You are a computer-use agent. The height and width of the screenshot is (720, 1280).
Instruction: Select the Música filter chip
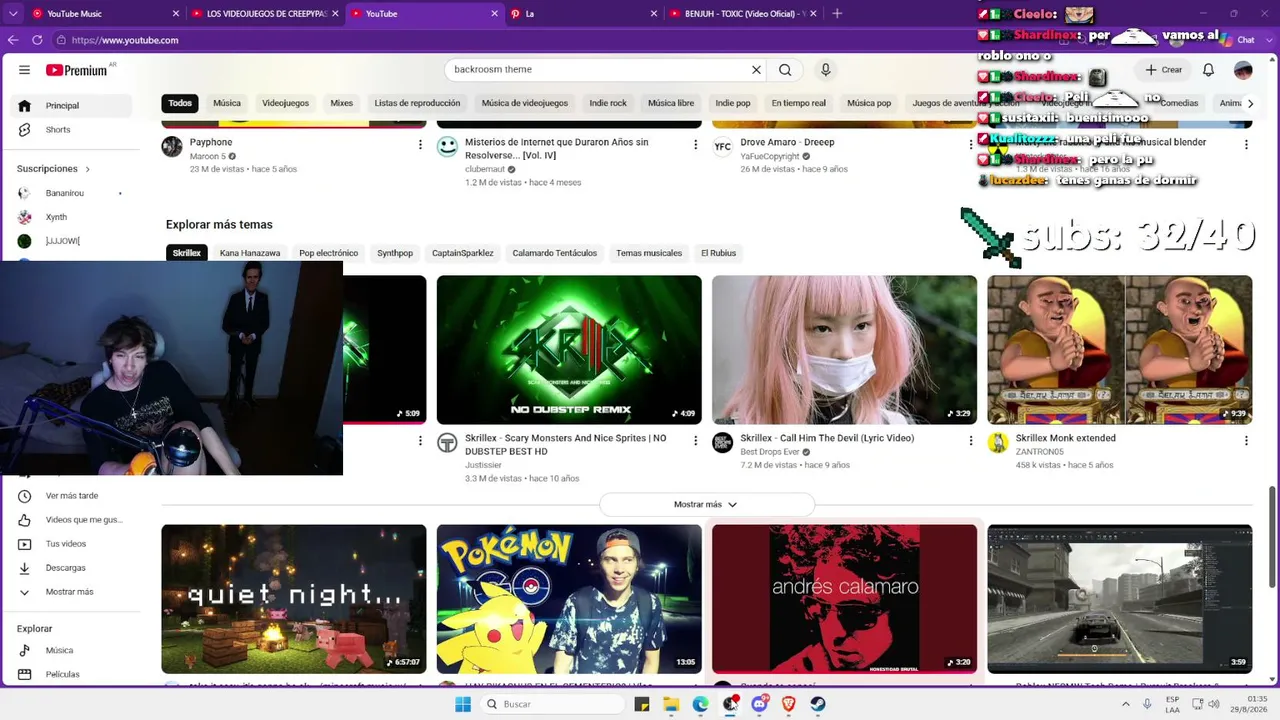click(x=227, y=103)
